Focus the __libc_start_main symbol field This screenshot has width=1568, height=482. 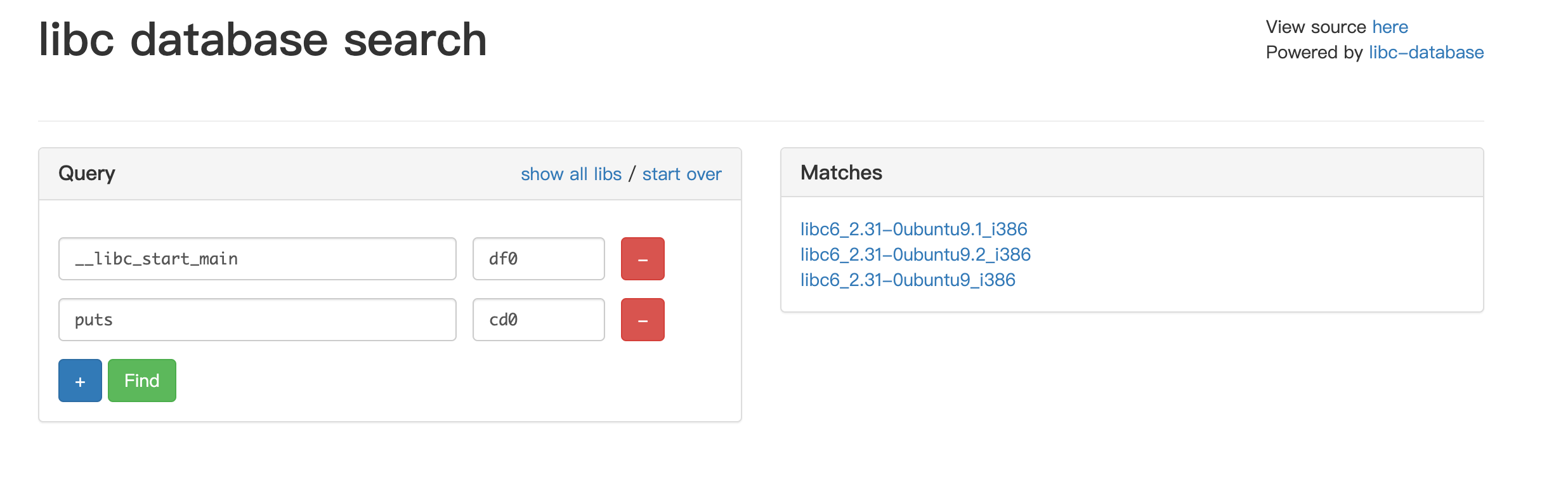[x=258, y=259]
